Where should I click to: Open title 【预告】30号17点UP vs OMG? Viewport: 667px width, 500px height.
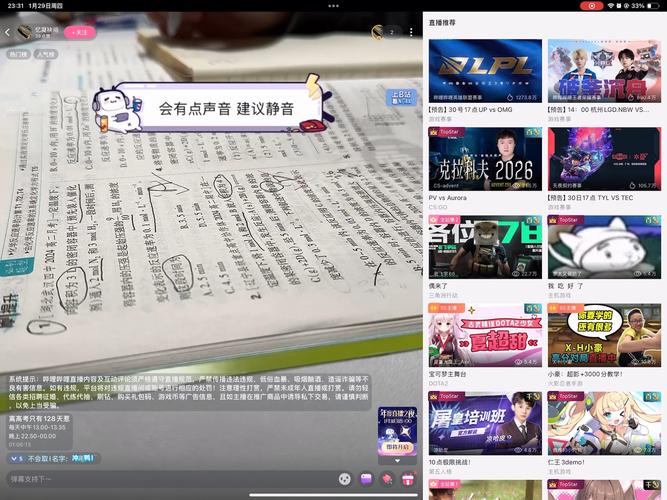pos(470,110)
